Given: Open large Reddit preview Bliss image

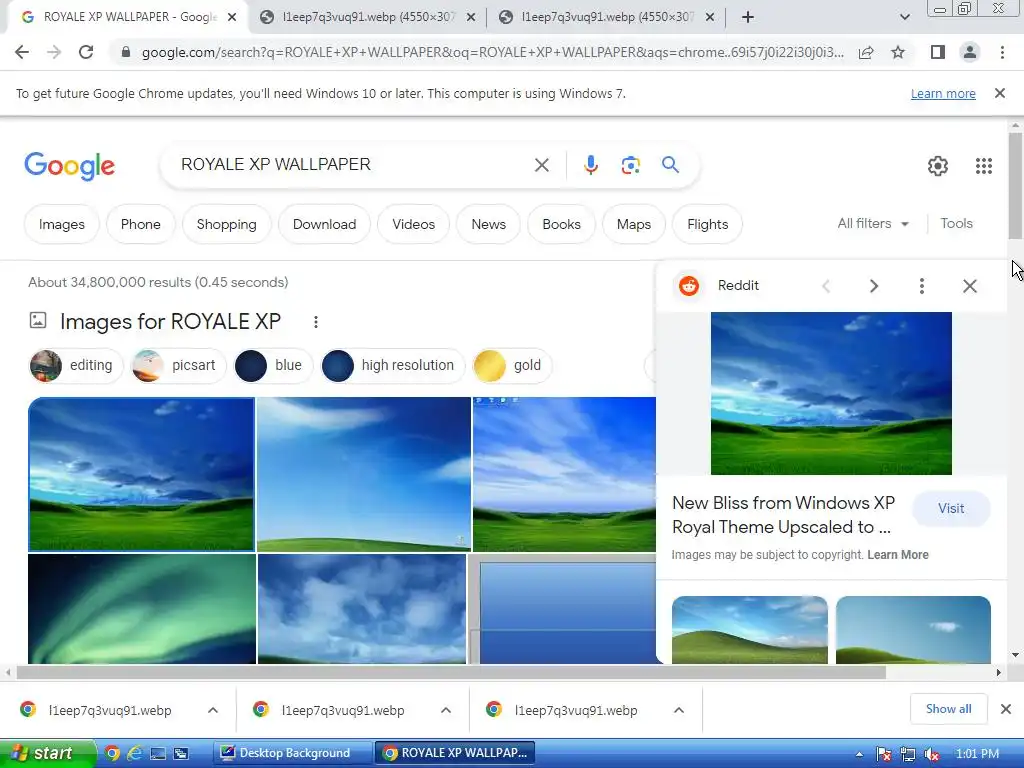Looking at the screenshot, I should click(x=831, y=393).
